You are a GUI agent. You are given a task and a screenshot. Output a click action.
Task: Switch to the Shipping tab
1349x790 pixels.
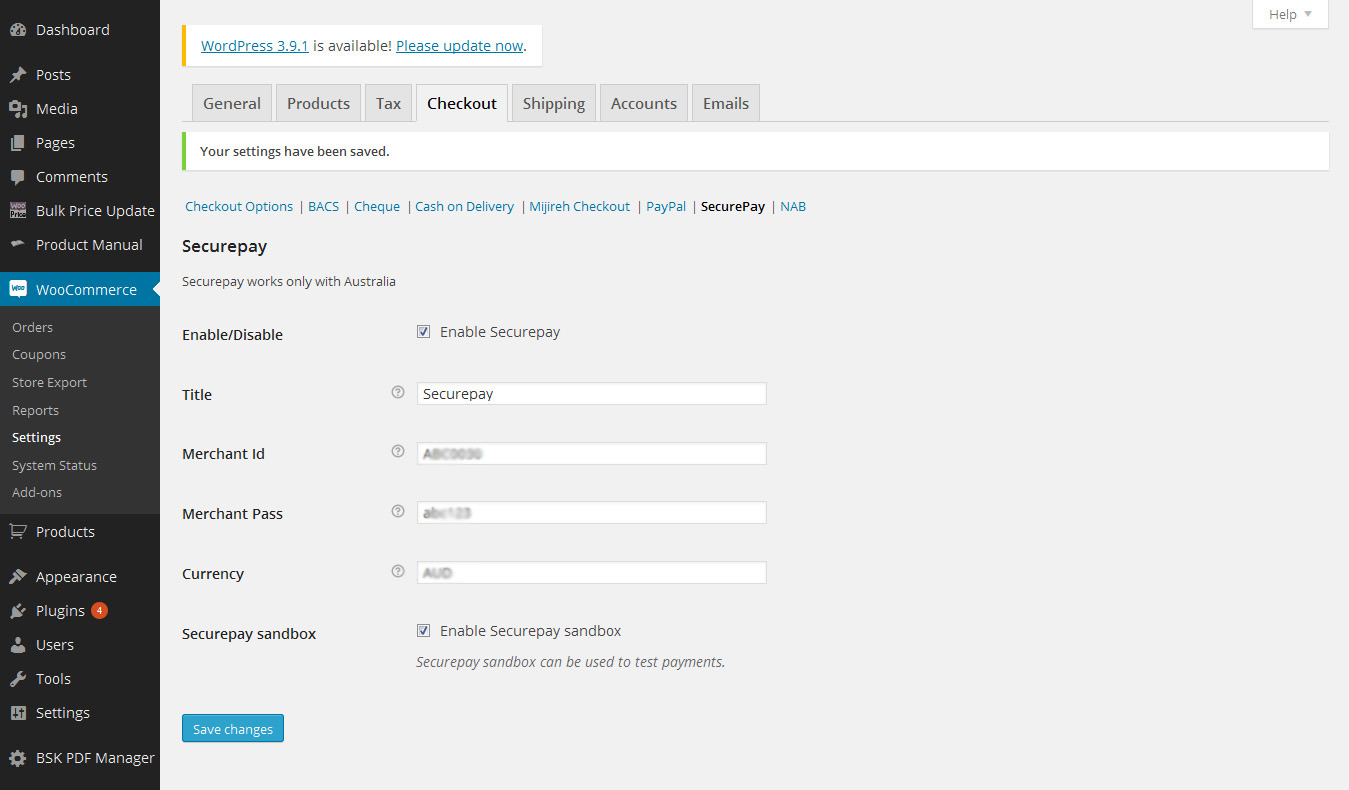click(x=553, y=102)
